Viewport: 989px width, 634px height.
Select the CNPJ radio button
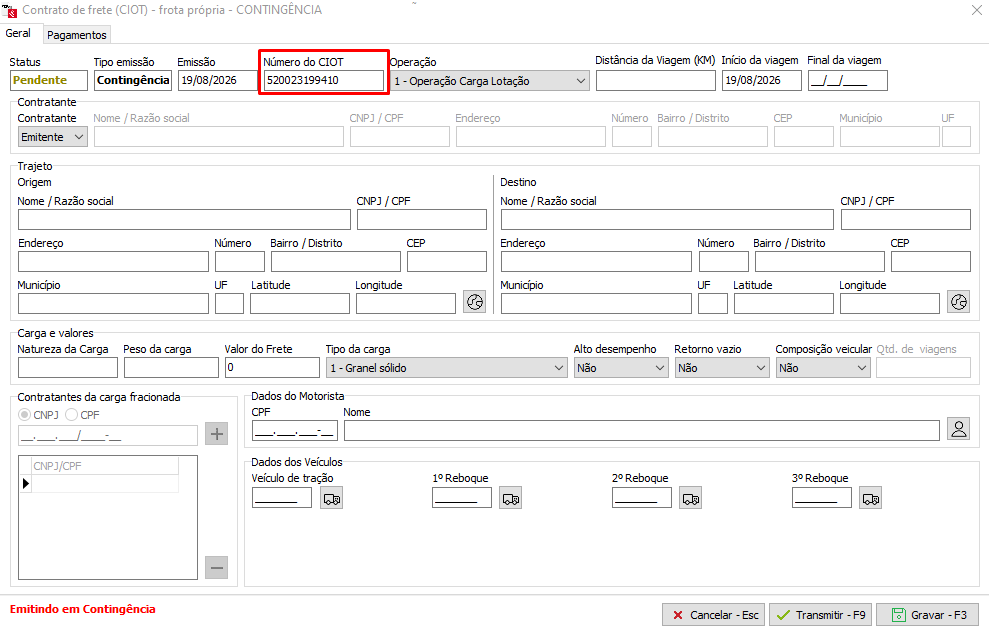25,414
